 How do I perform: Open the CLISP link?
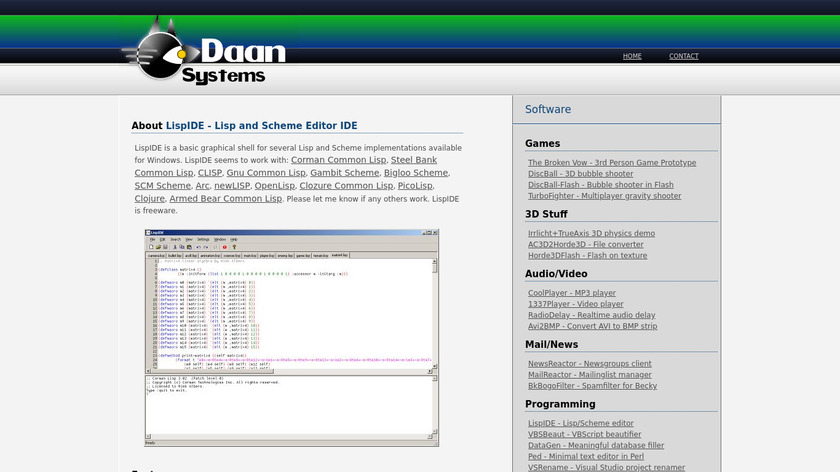[x=209, y=173]
